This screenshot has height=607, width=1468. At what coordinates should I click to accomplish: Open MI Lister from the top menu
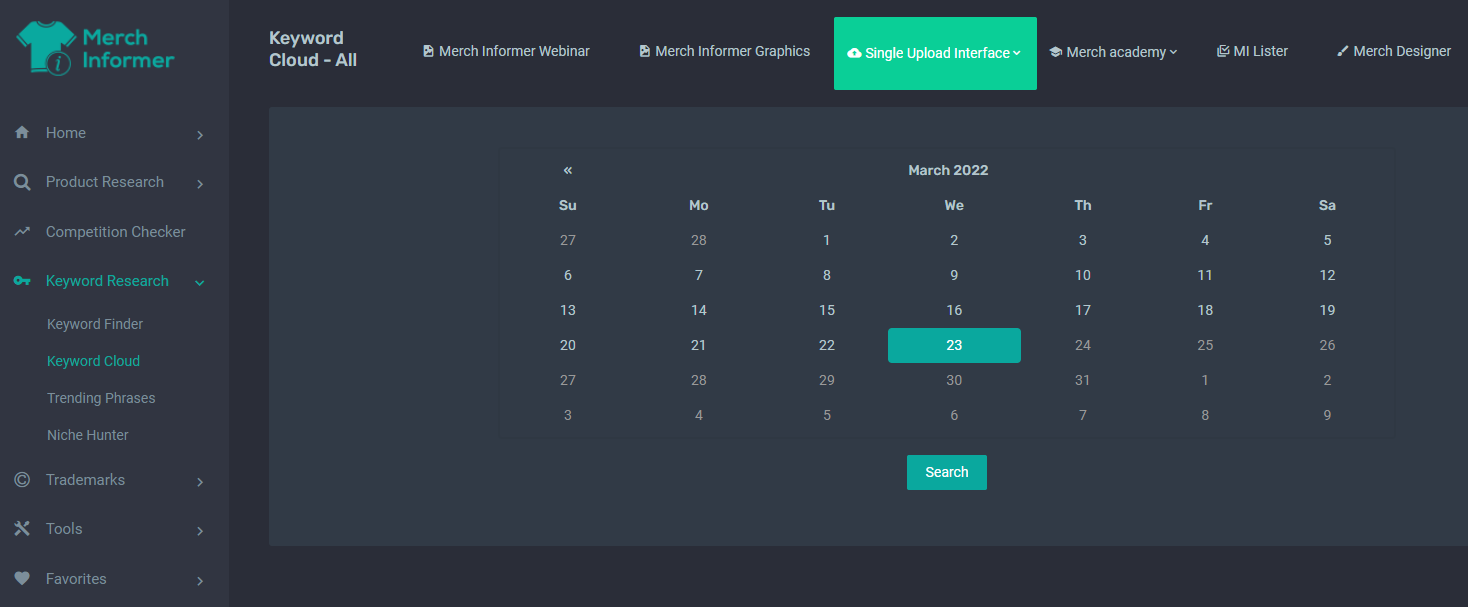pyautogui.click(x=1253, y=50)
